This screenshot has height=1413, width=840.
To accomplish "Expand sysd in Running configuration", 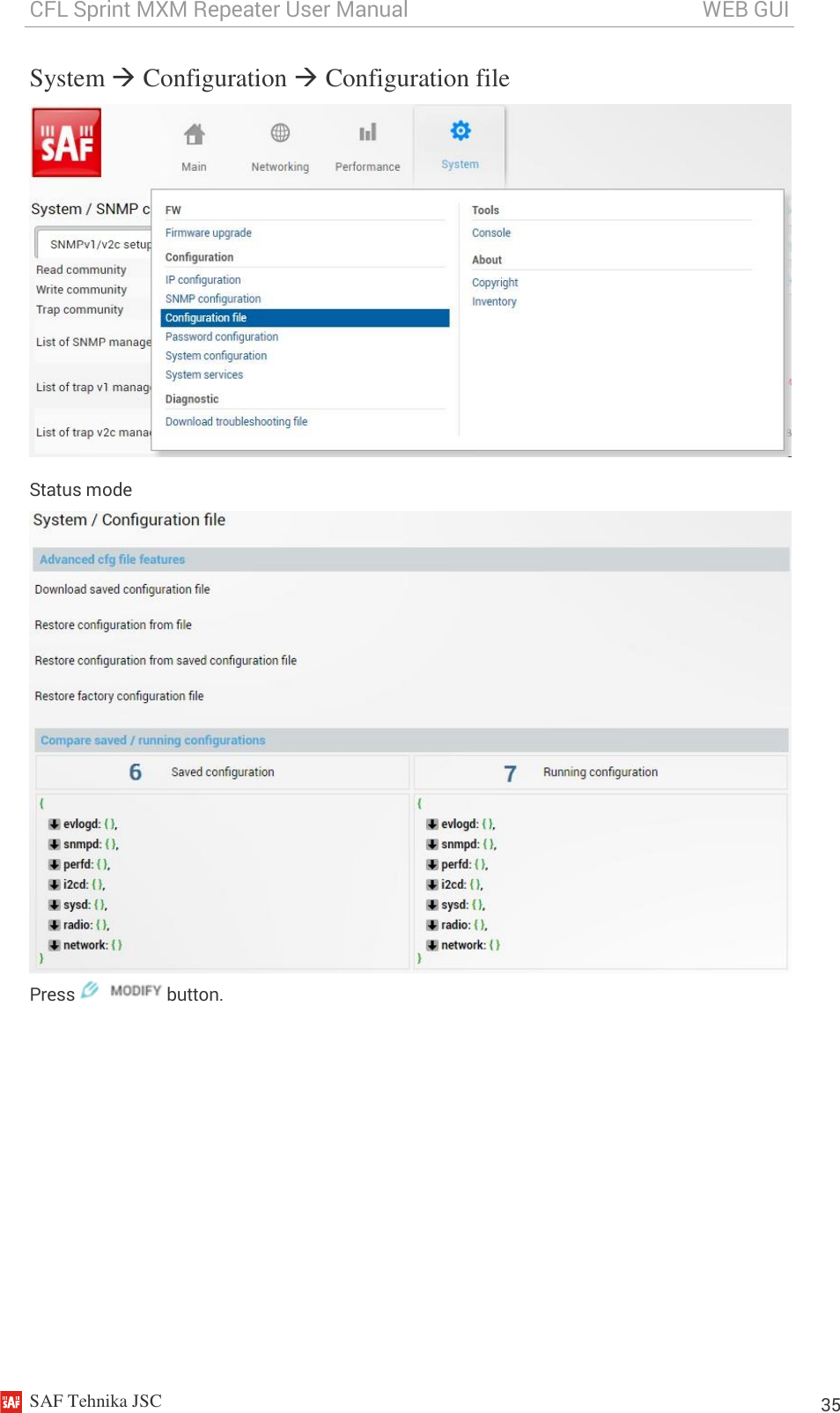I will tap(432, 906).
